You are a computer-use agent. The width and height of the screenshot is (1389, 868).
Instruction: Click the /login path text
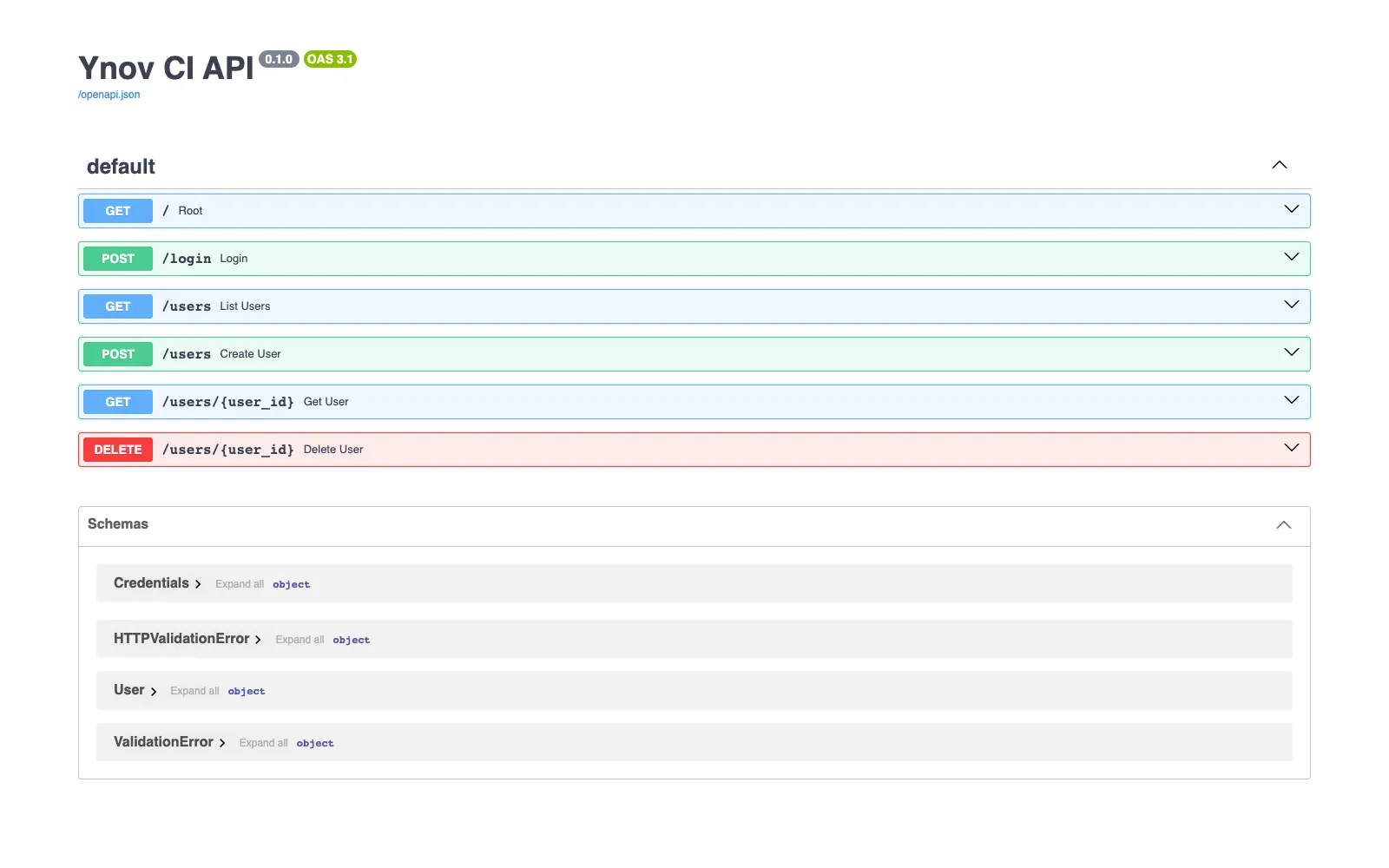(187, 259)
